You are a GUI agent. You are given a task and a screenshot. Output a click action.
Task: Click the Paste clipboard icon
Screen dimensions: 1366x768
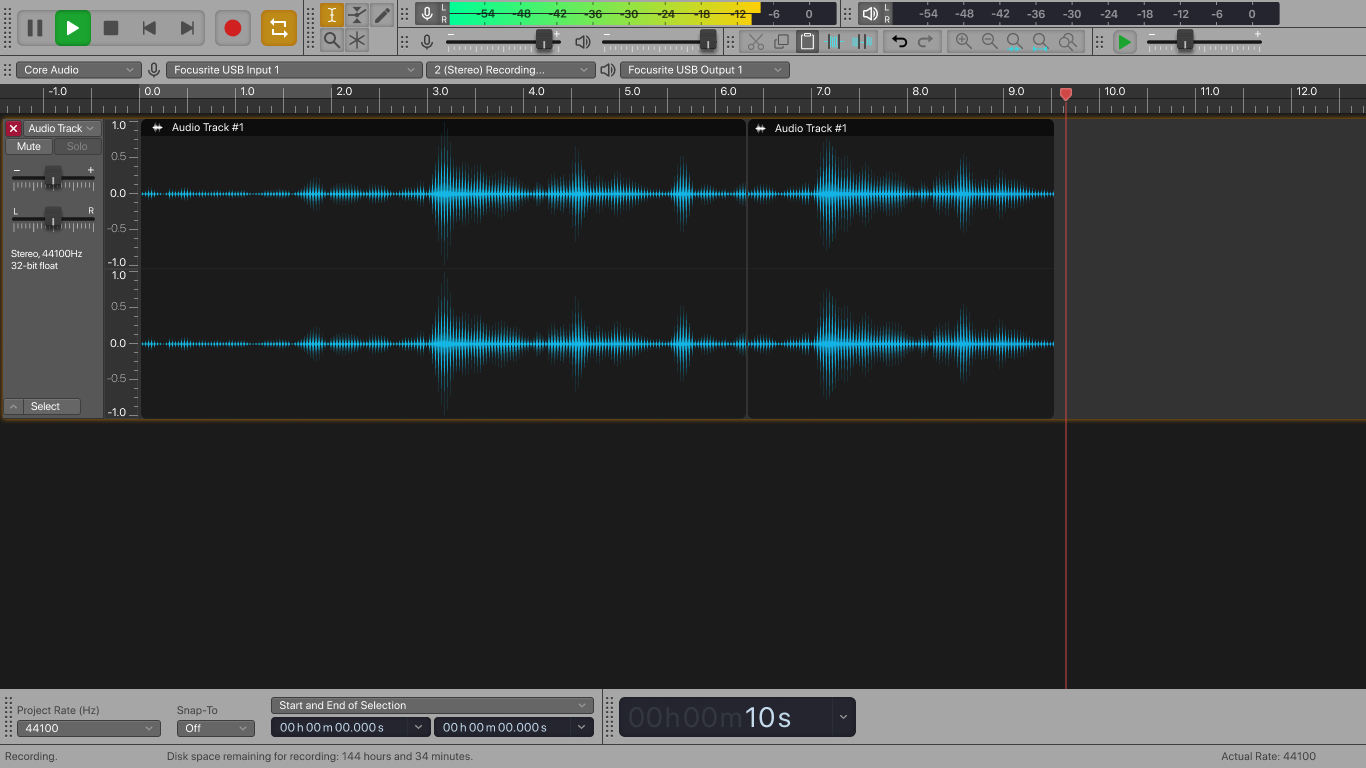(808, 42)
